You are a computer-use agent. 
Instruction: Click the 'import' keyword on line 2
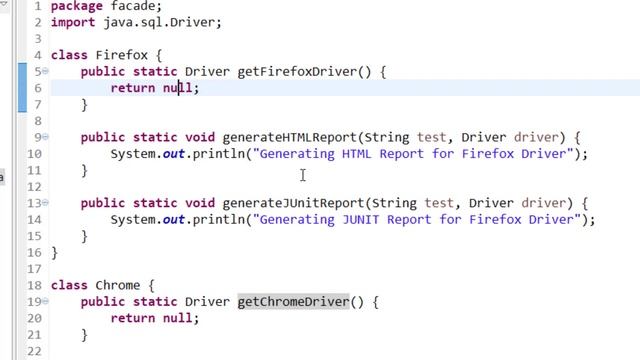(x=73, y=22)
